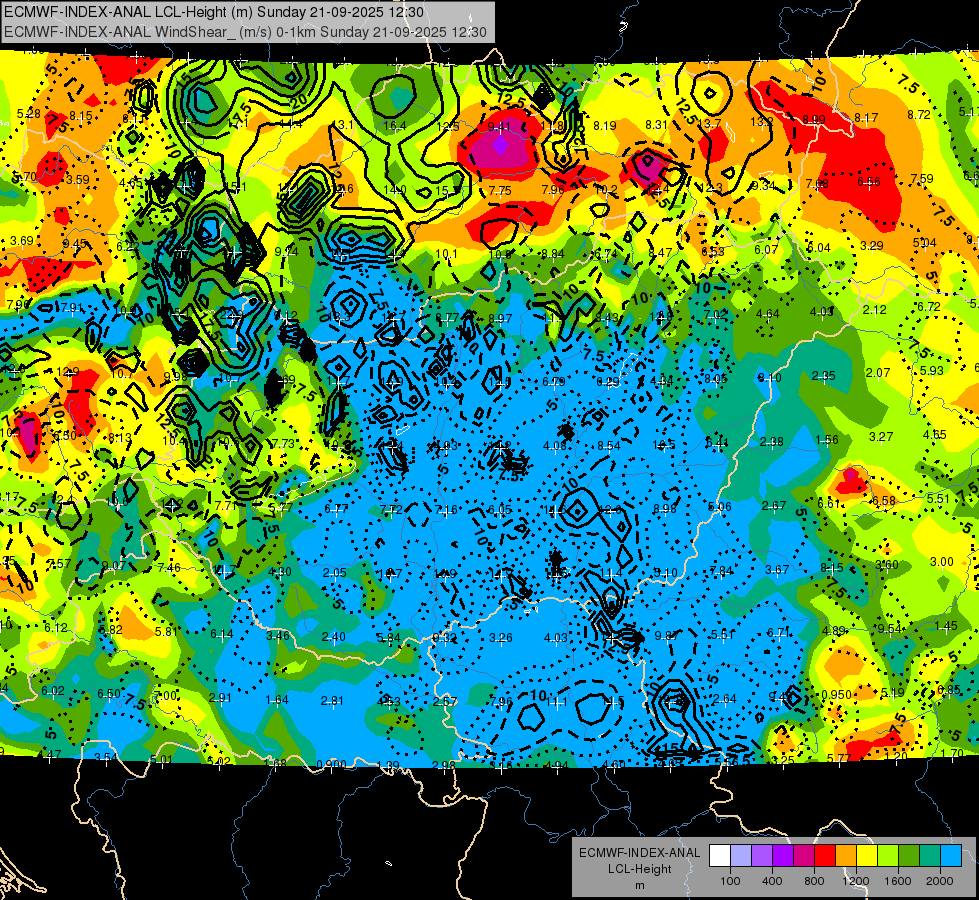Click the grid value '2.40'
The width and height of the screenshot is (979, 900).
333,636
